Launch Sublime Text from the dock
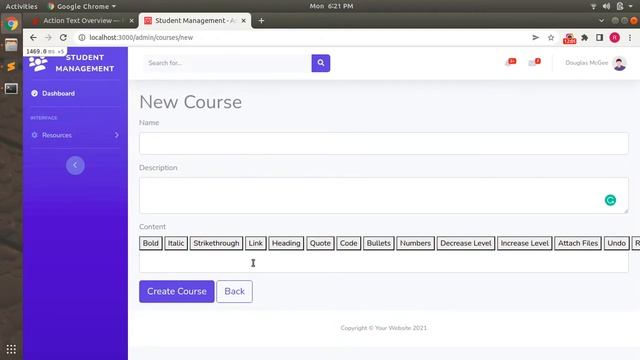640x360 pixels. pos(11,67)
